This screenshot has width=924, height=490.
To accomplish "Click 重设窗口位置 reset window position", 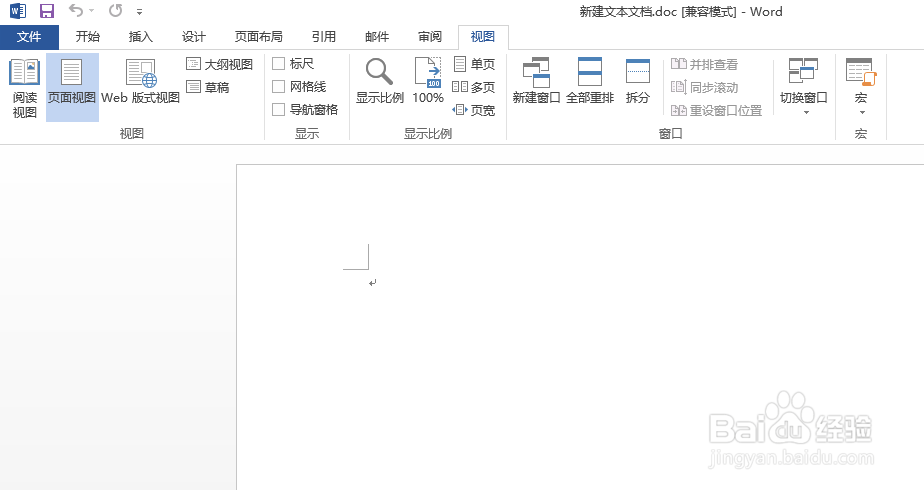I will 717,110.
